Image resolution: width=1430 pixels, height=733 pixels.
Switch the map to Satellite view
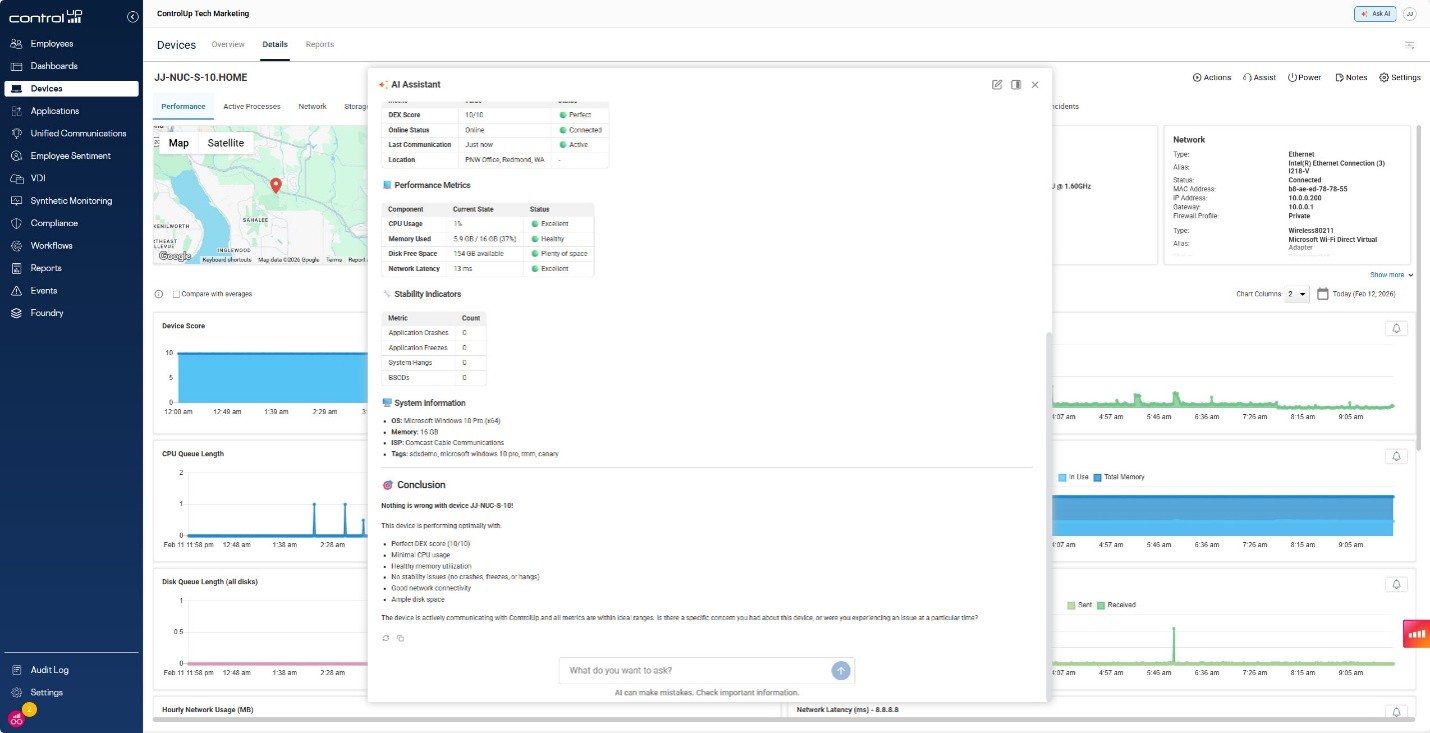226,143
